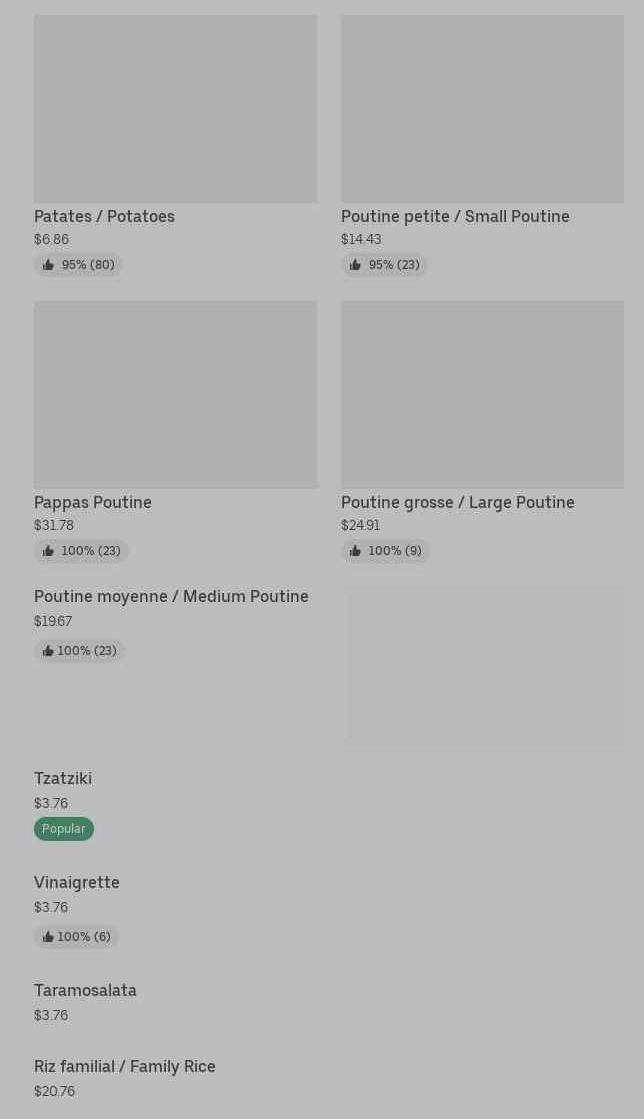644x1119 pixels.
Task: Click the thumbs-up icon under Vinaigrette
Action: (x=48, y=937)
